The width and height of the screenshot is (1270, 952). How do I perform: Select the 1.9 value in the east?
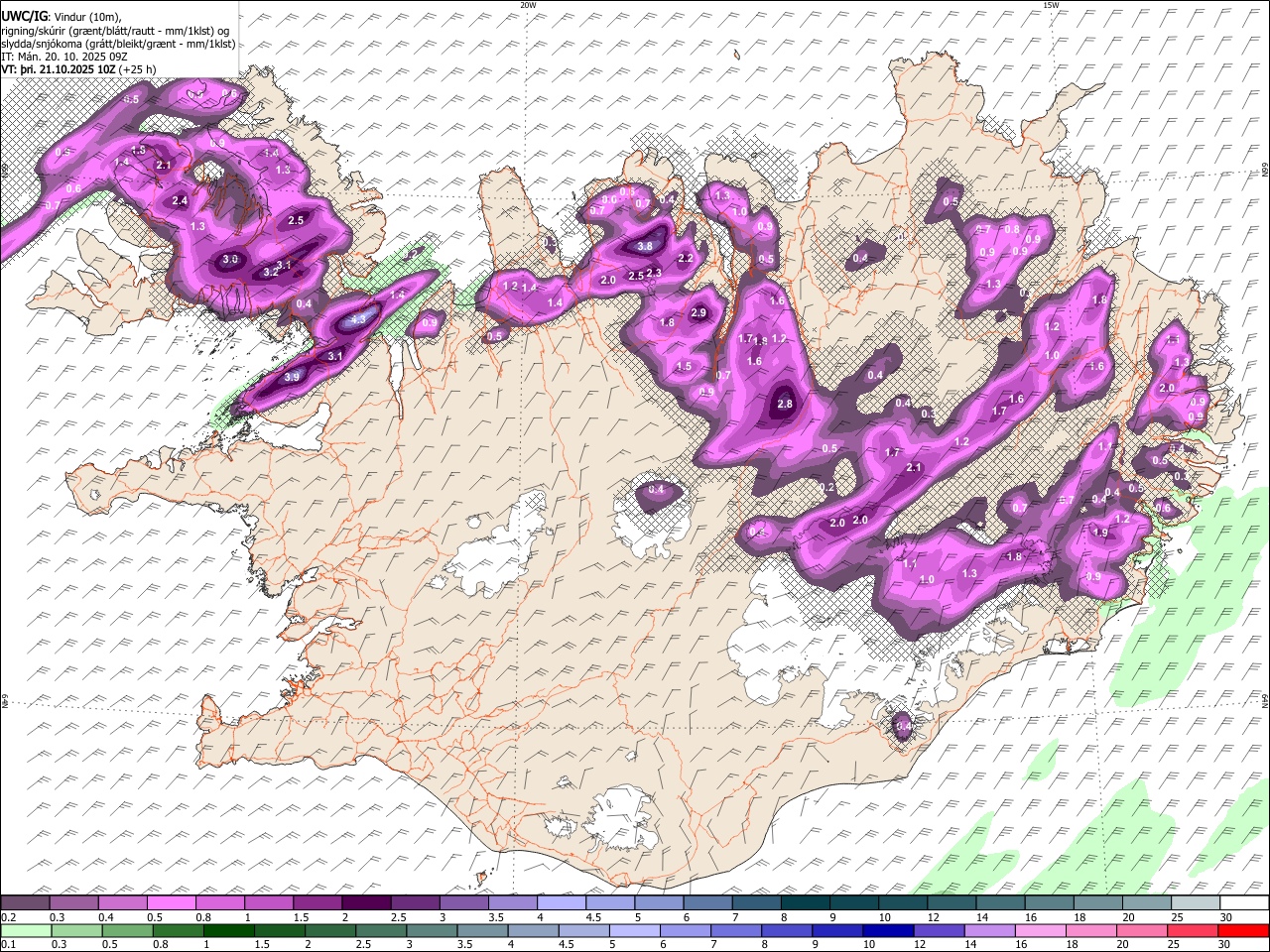coord(1100,533)
